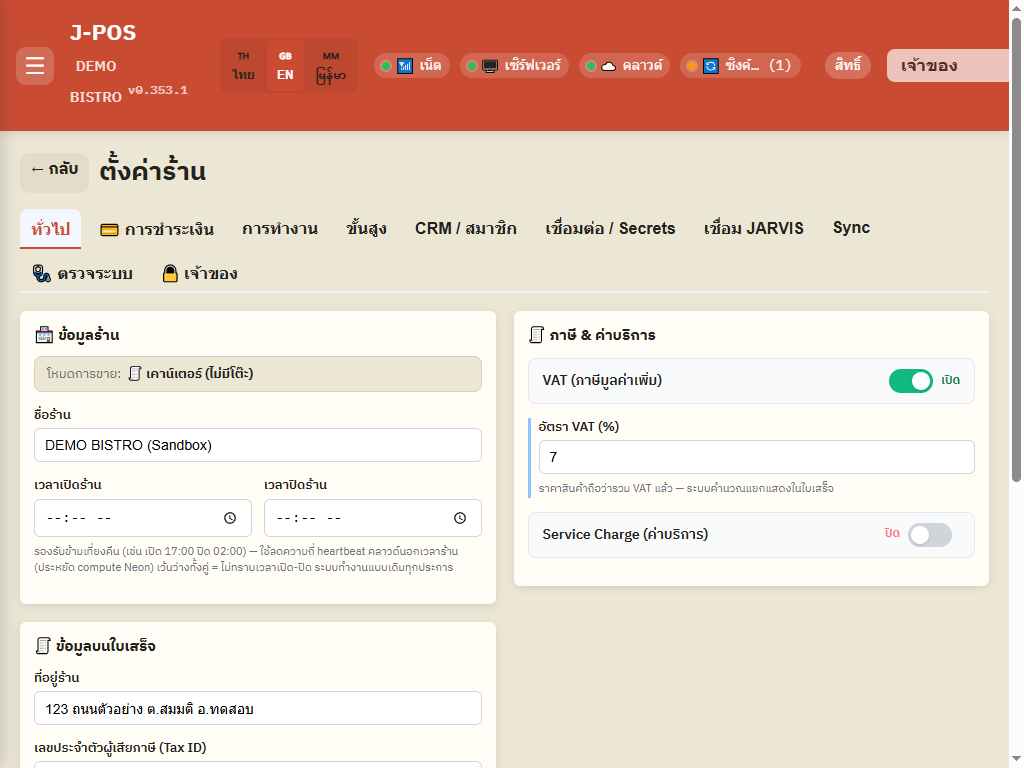Click the J-POS logo text
This screenshot has width=1024, height=768.
pyautogui.click(x=103, y=33)
